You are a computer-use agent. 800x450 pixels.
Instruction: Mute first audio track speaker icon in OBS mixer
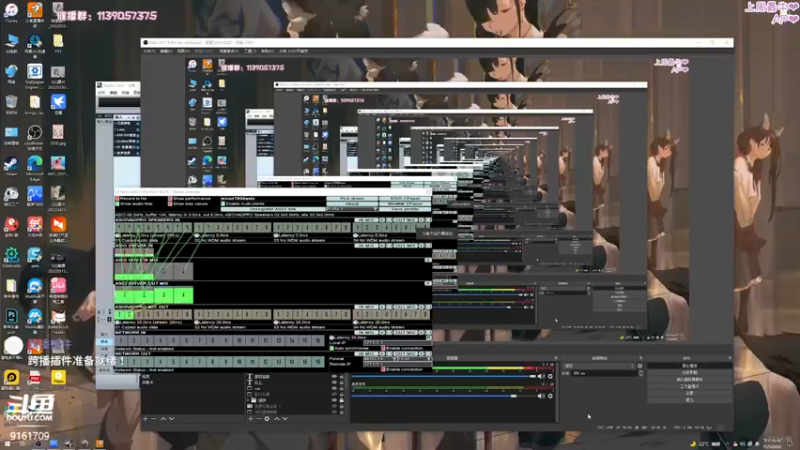pyautogui.click(x=541, y=377)
